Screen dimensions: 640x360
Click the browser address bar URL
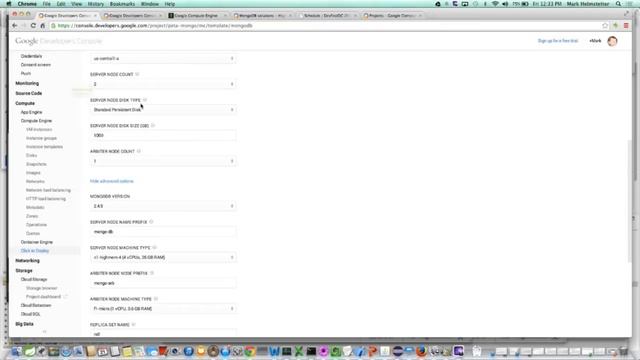156,26
